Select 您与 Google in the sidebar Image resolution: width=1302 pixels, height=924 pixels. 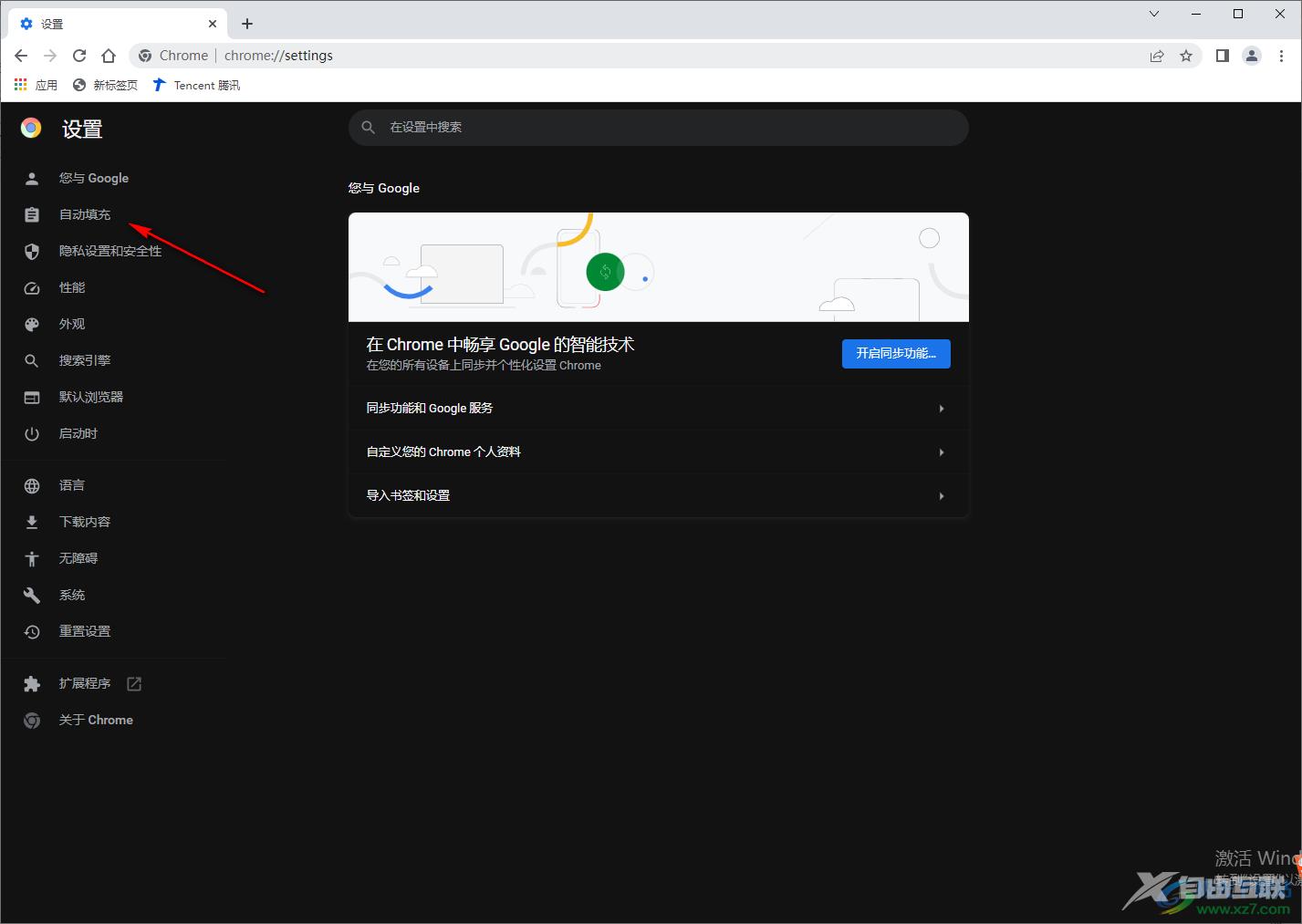(x=94, y=178)
